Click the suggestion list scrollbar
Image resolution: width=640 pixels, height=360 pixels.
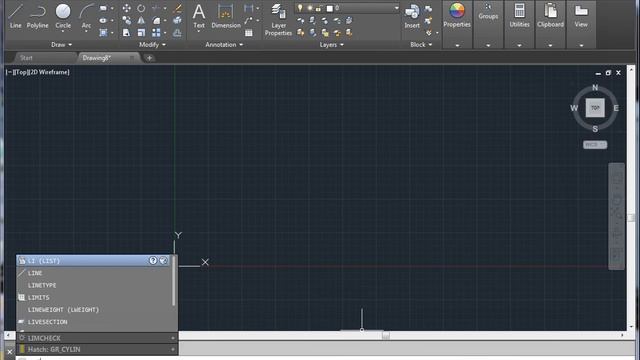point(174,281)
